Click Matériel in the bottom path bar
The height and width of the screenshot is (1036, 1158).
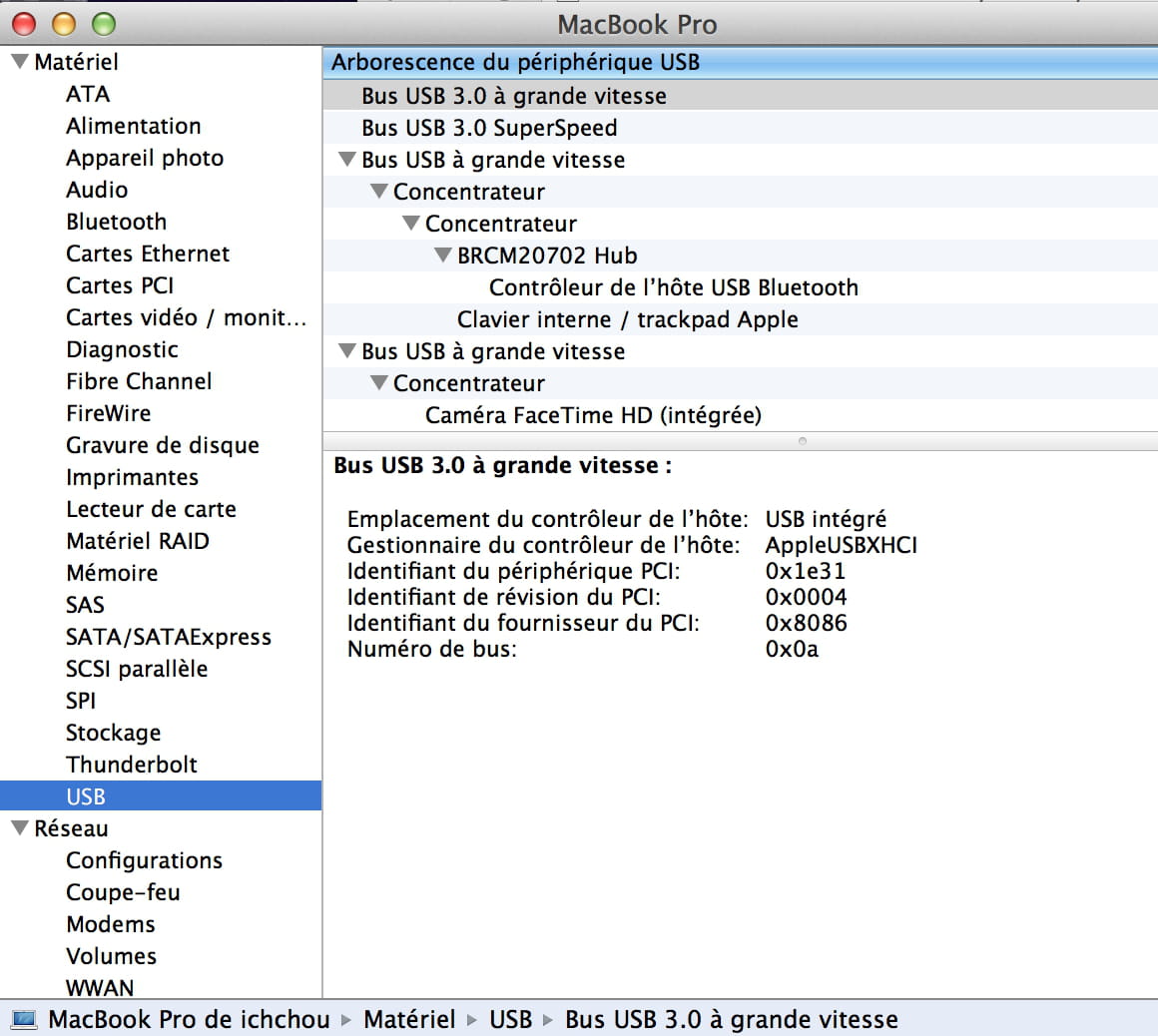point(409,1019)
